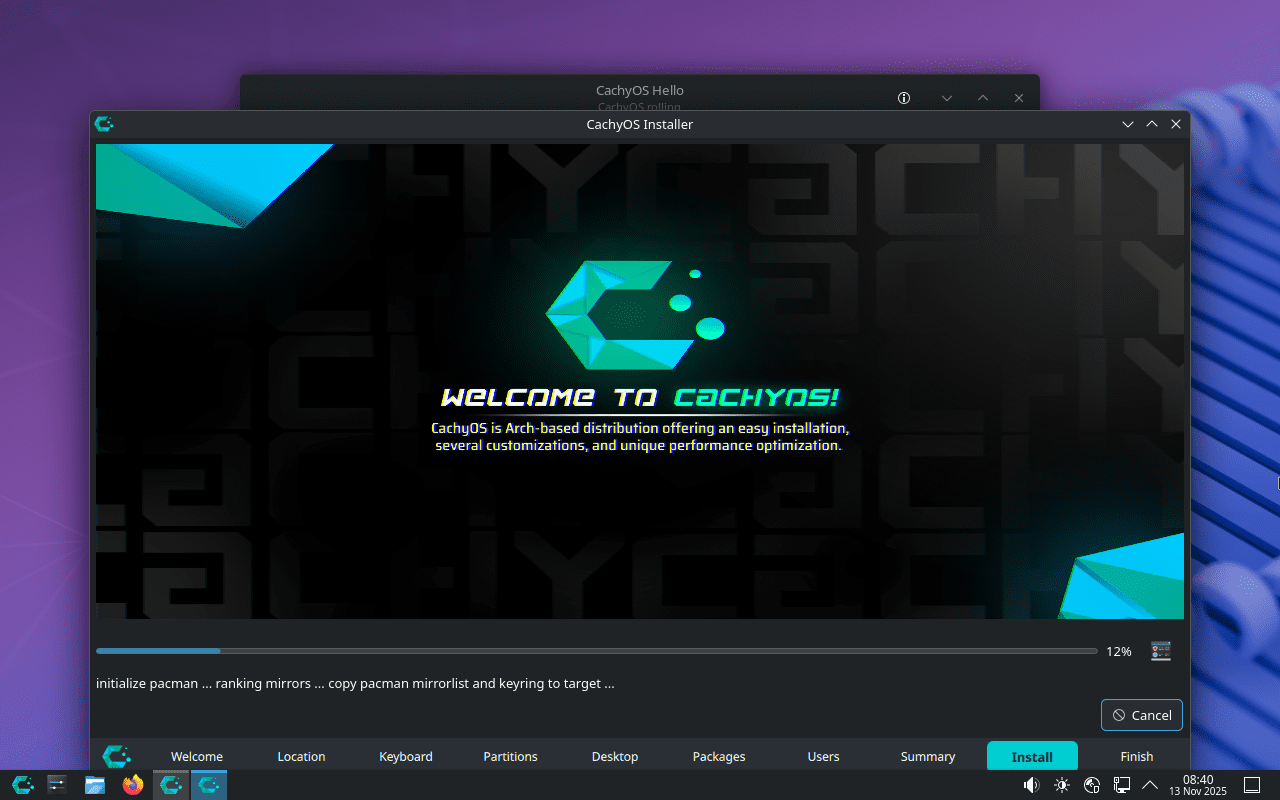Click the volume speaker tray icon

pyautogui.click(x=1030, y=784)
